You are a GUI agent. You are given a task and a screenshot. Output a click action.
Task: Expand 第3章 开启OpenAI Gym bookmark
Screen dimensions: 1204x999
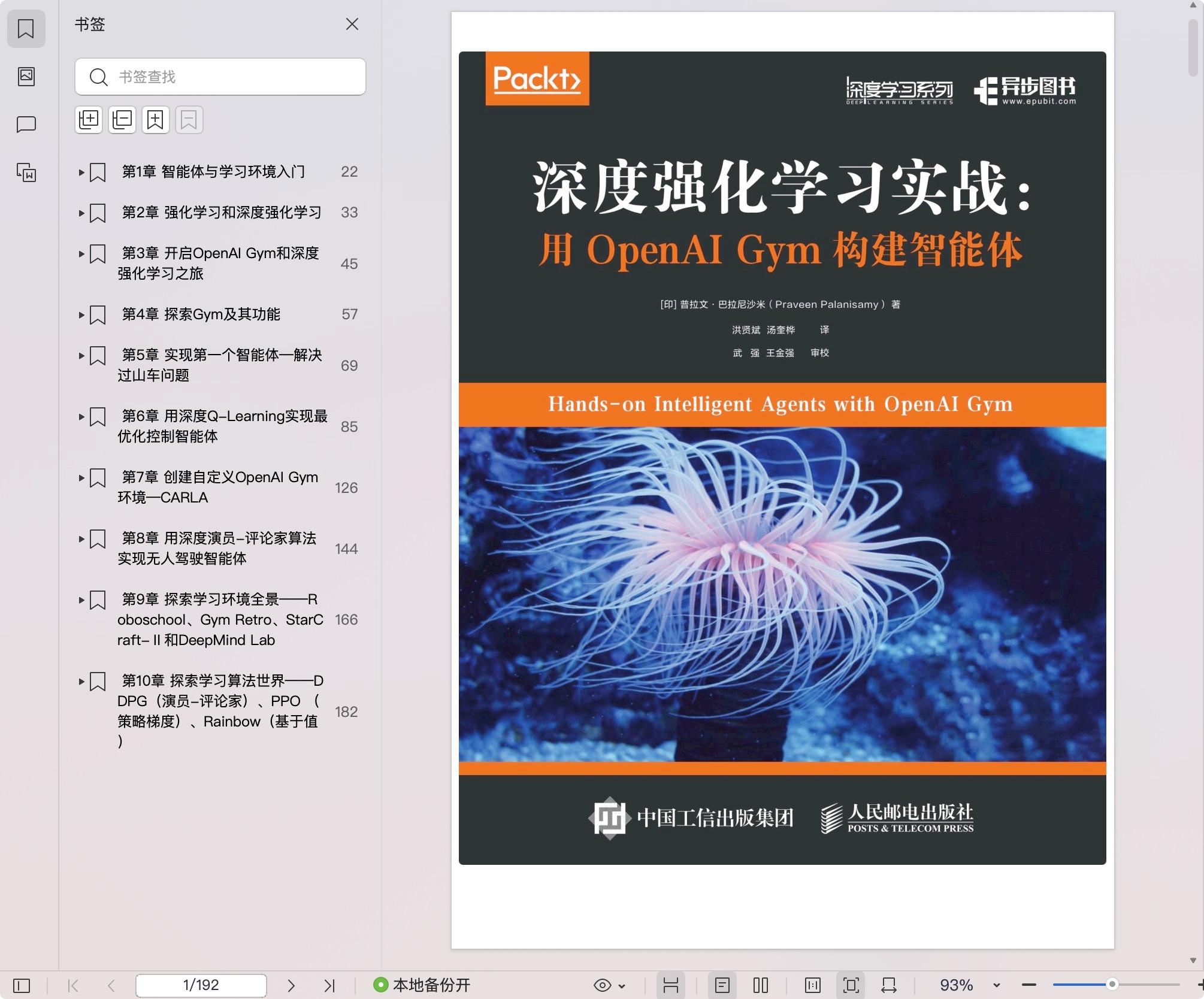click(x=81, y=254)
